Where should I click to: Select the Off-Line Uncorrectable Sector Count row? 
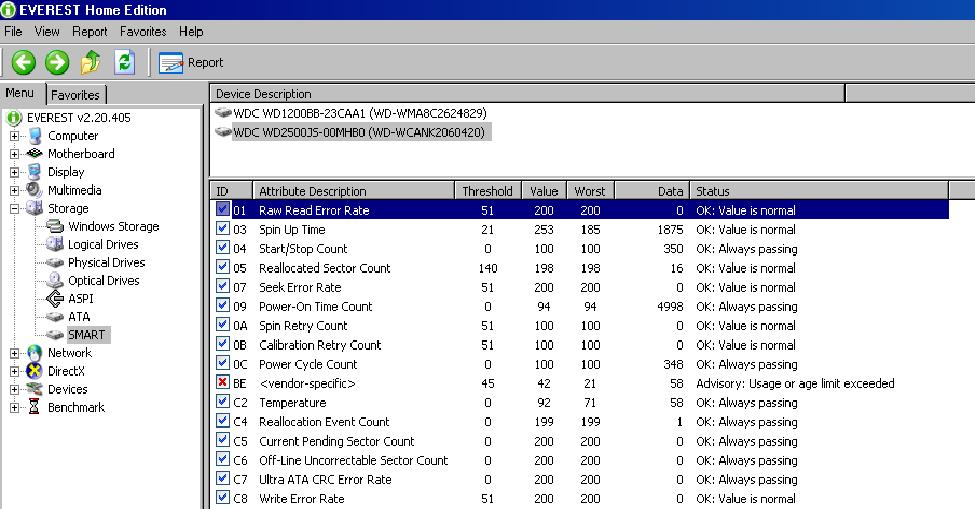coord(580,461)
